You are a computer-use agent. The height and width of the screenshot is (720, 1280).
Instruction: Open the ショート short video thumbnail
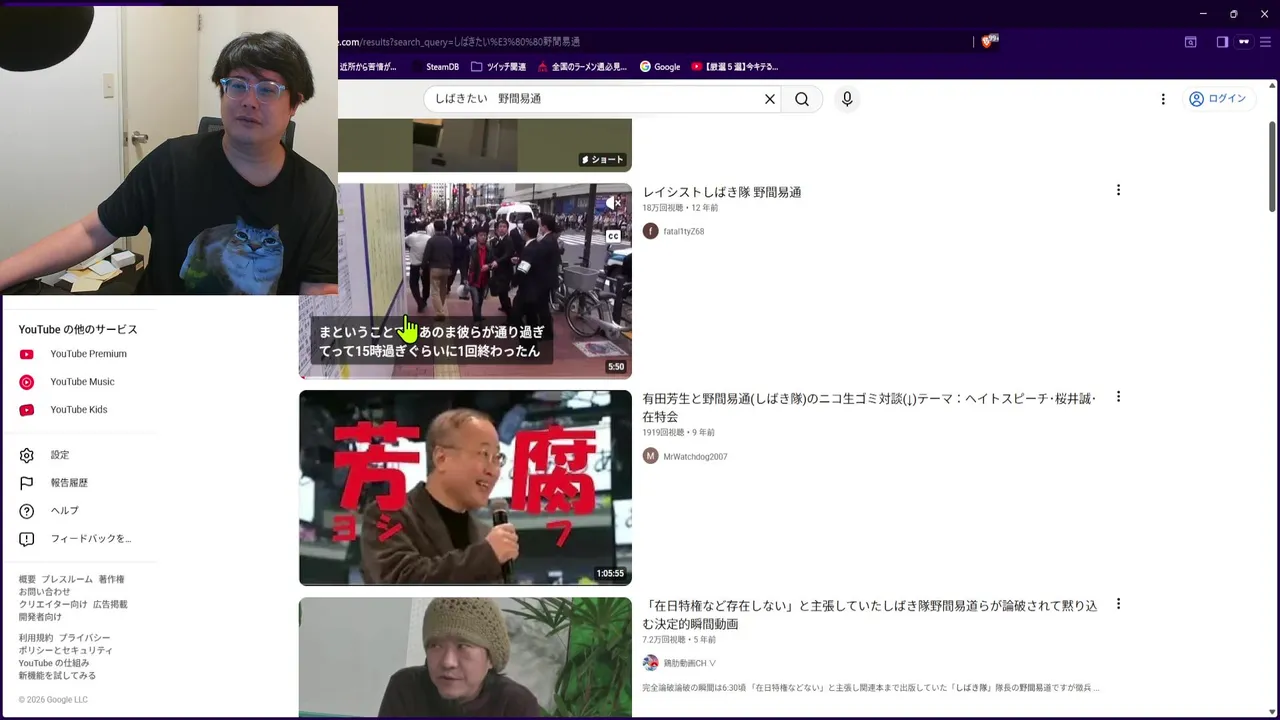[x=485, y=145]
